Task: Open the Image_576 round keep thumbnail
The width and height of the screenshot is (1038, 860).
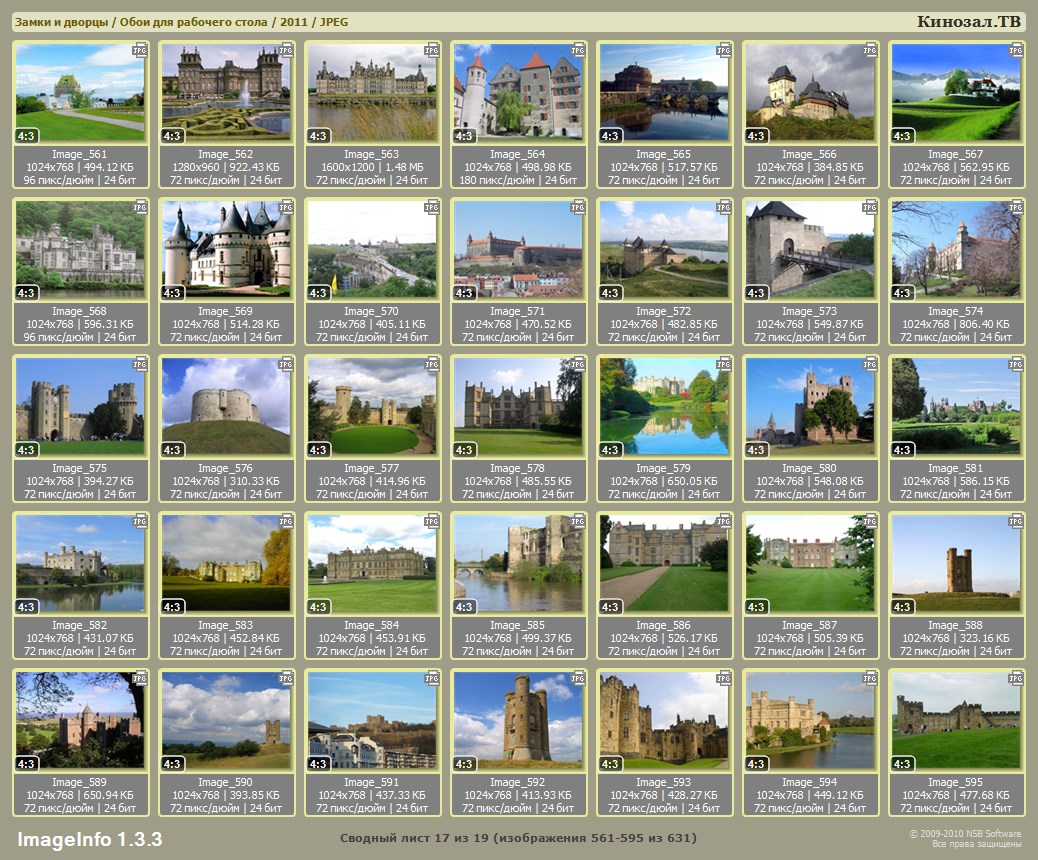Action: [226, 406]
